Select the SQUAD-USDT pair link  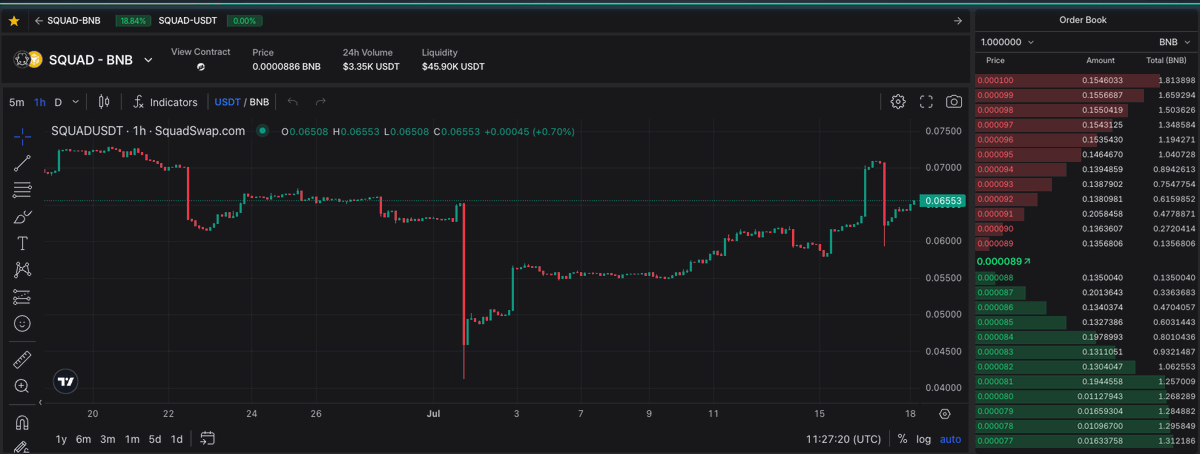pyautogui.click(x=190, y=20)
